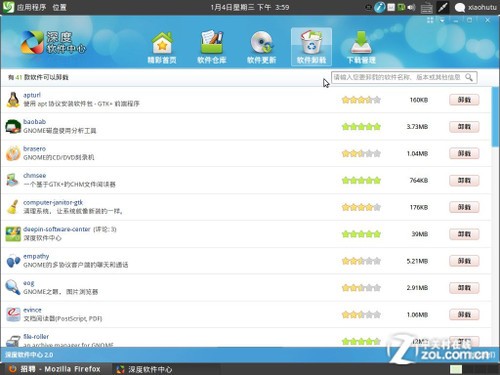Click the star rating of baobab
The width and height of the screenshot is (500, 375).
coord(361,127)
